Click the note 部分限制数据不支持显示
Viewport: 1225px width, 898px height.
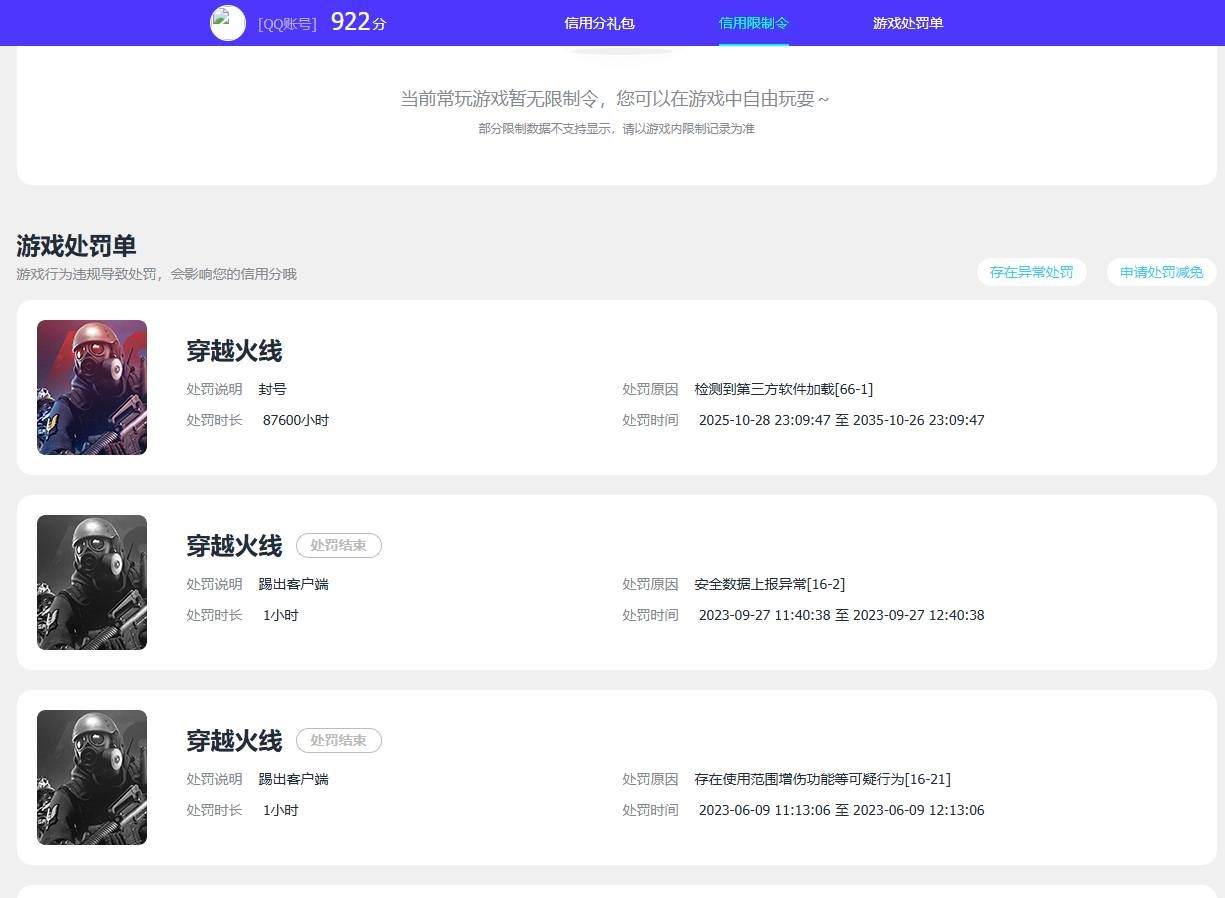point(617,129)
